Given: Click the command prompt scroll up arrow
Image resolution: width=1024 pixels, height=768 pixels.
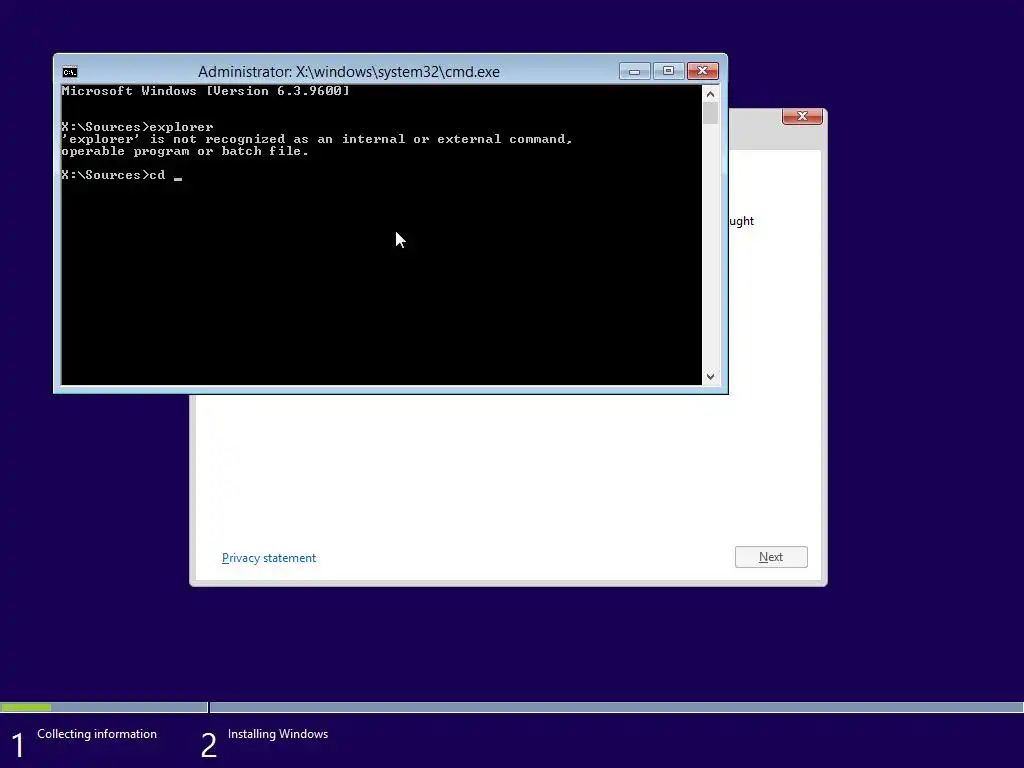Looking at the screenshot, I should [711, 94].
